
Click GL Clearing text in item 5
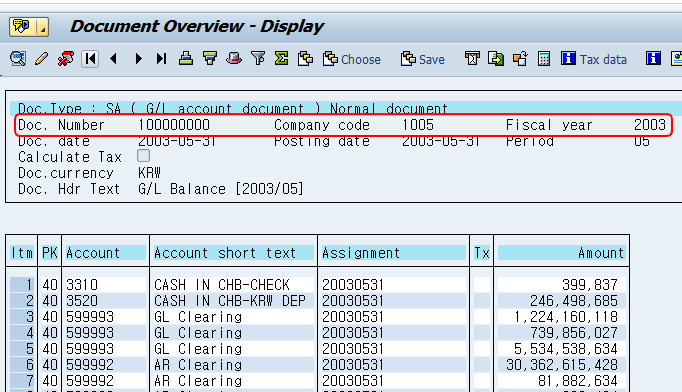[198, 349]
